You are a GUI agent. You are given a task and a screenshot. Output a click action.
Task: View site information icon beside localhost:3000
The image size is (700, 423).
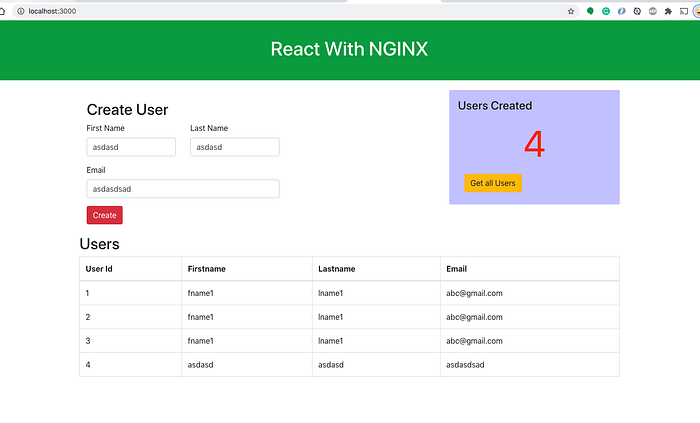21,11
